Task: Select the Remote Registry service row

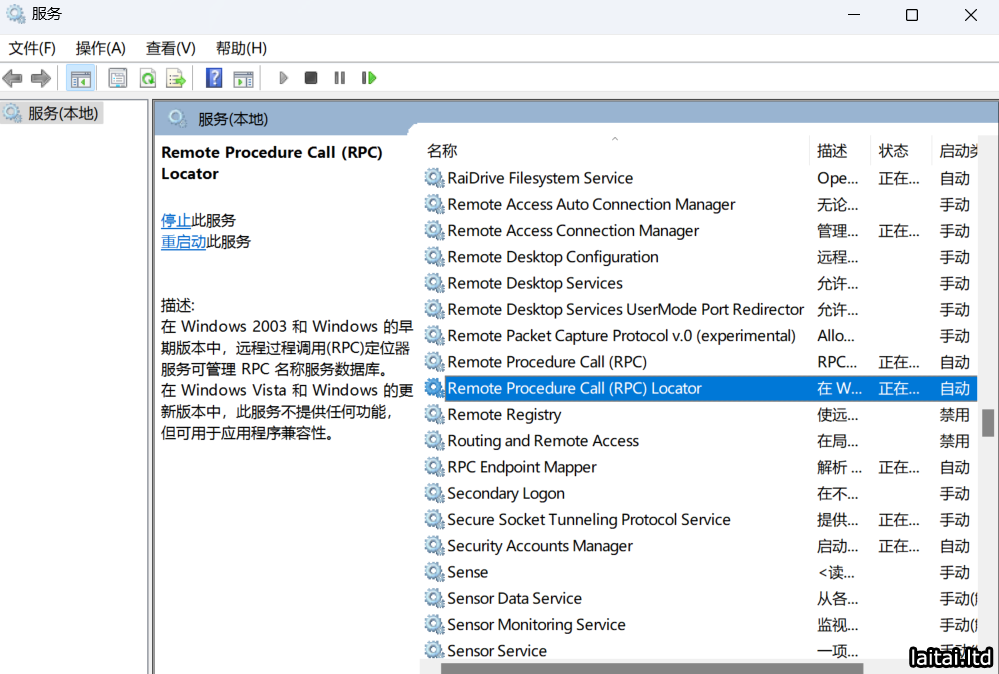Action: (504, 415)
